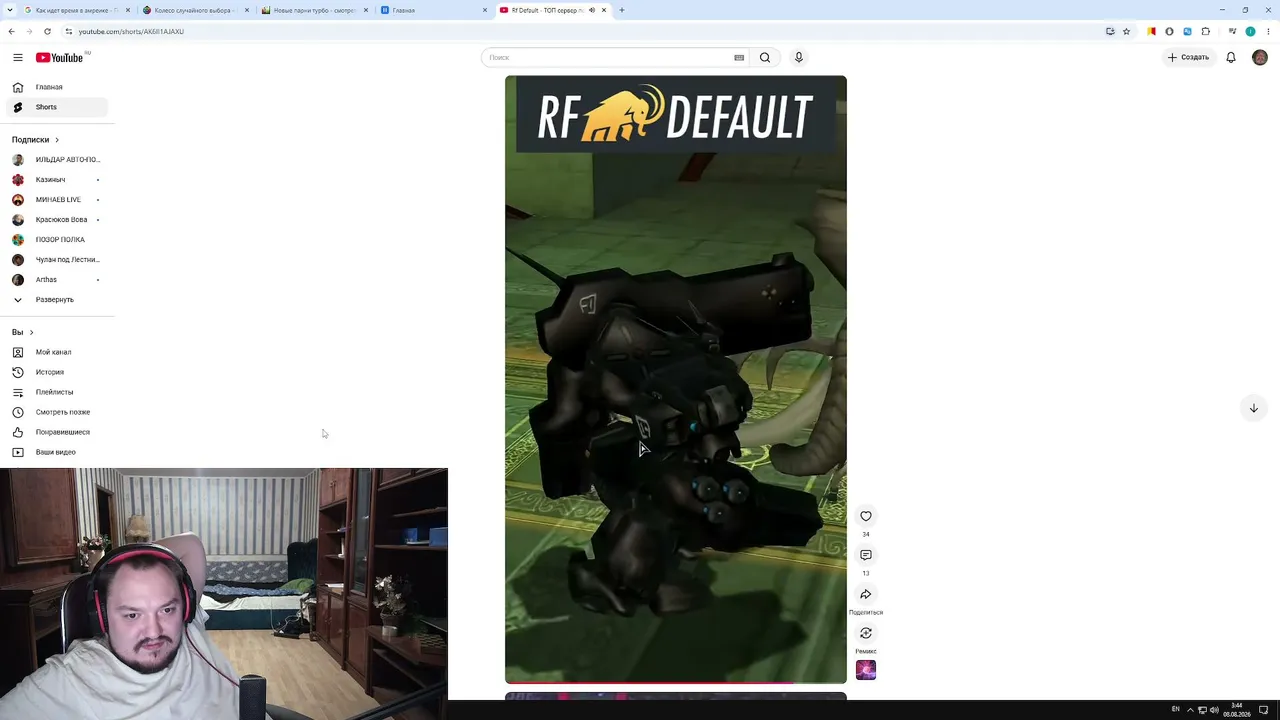
Task: Go to the next Short with down arrow
Action: click(1253, 408)
